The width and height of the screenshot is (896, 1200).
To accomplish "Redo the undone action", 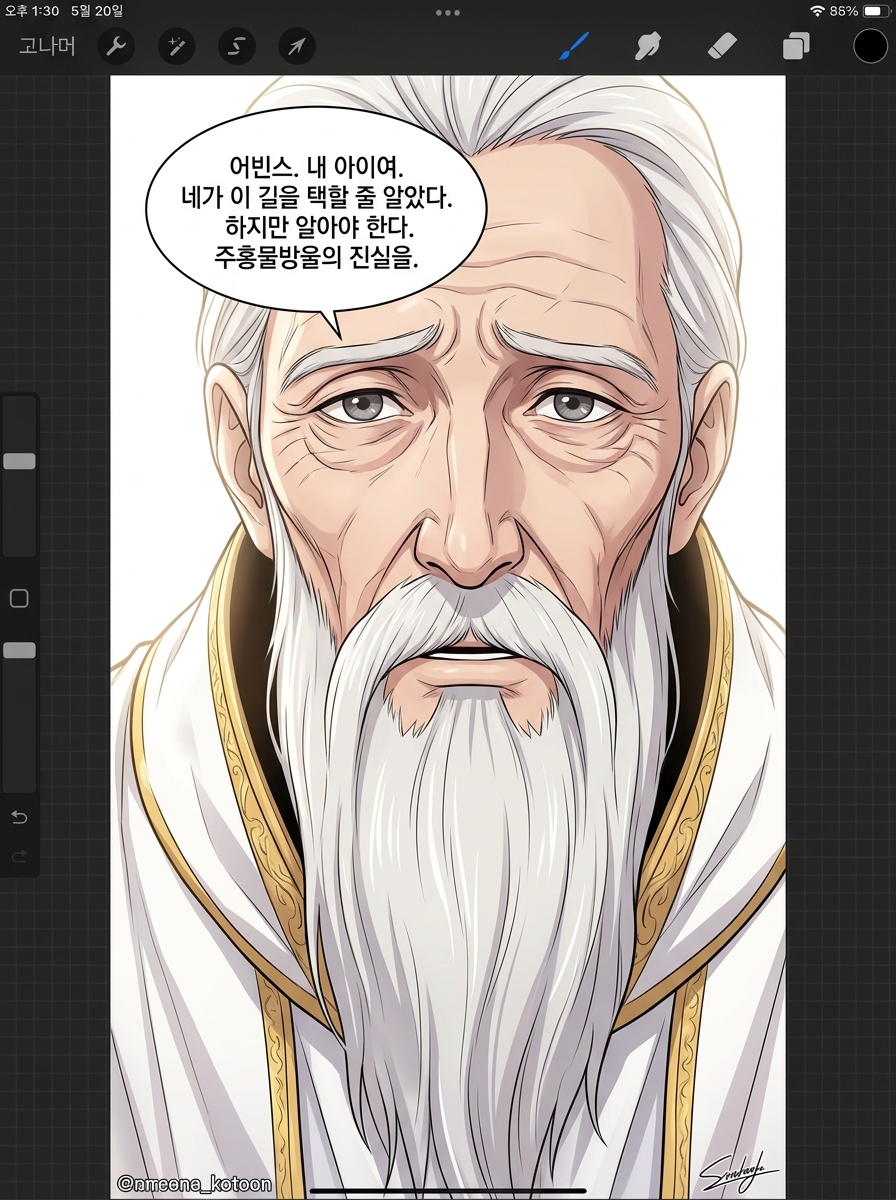I will (x=19, y=856).
